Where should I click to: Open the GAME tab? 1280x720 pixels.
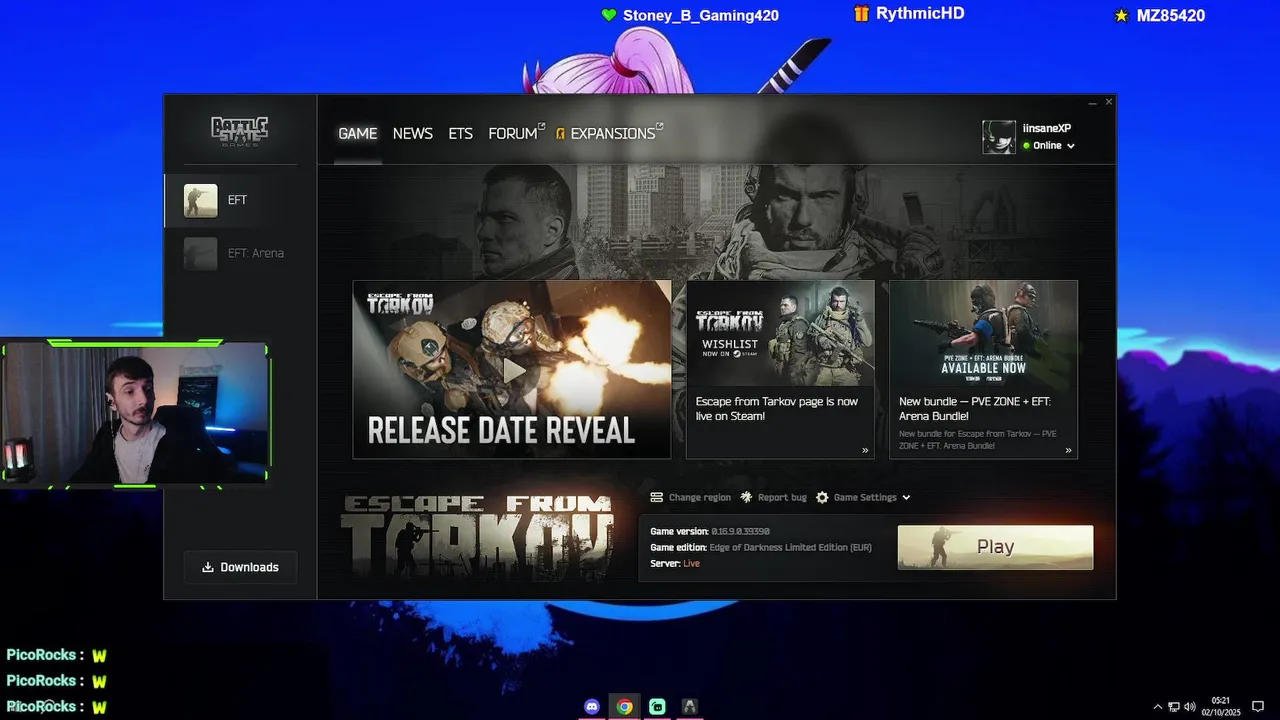[x=357, y=133]
